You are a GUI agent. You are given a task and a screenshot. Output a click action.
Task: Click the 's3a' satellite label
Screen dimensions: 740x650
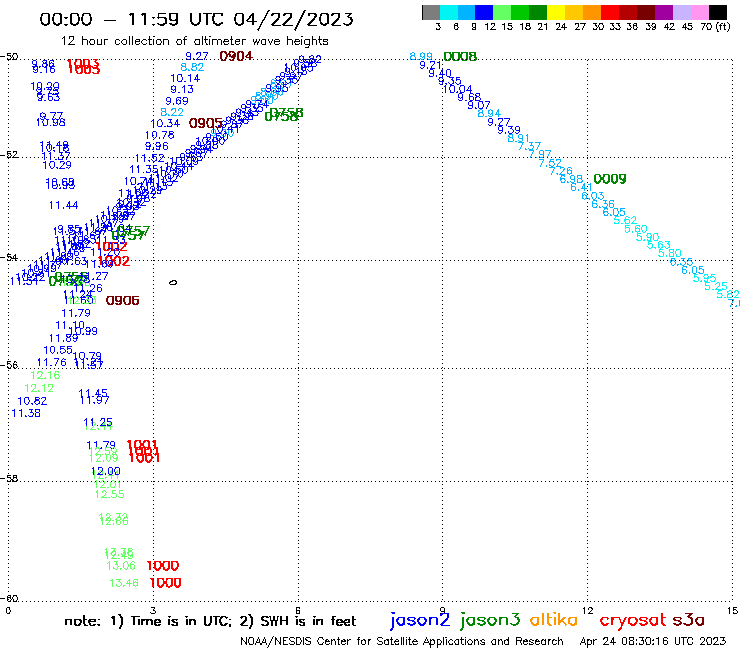coord(689,620)
